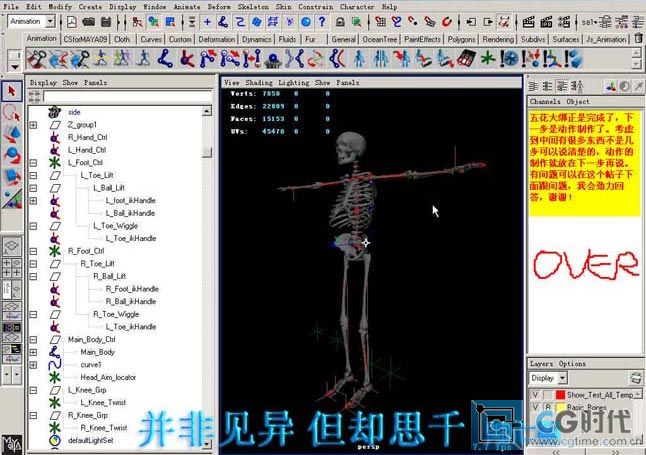
Task: Switch to the Deformation shelf tab
Action: 217,39
